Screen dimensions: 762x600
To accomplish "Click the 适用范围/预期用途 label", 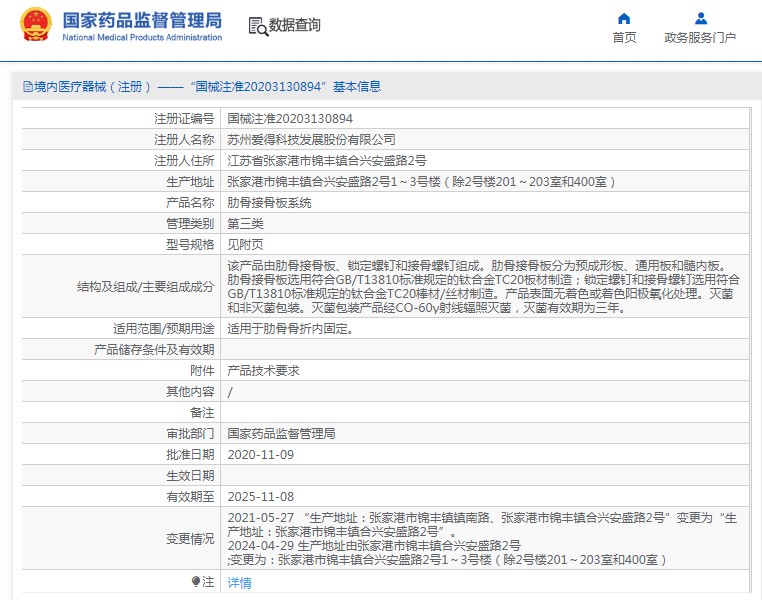I will (163, 328).
